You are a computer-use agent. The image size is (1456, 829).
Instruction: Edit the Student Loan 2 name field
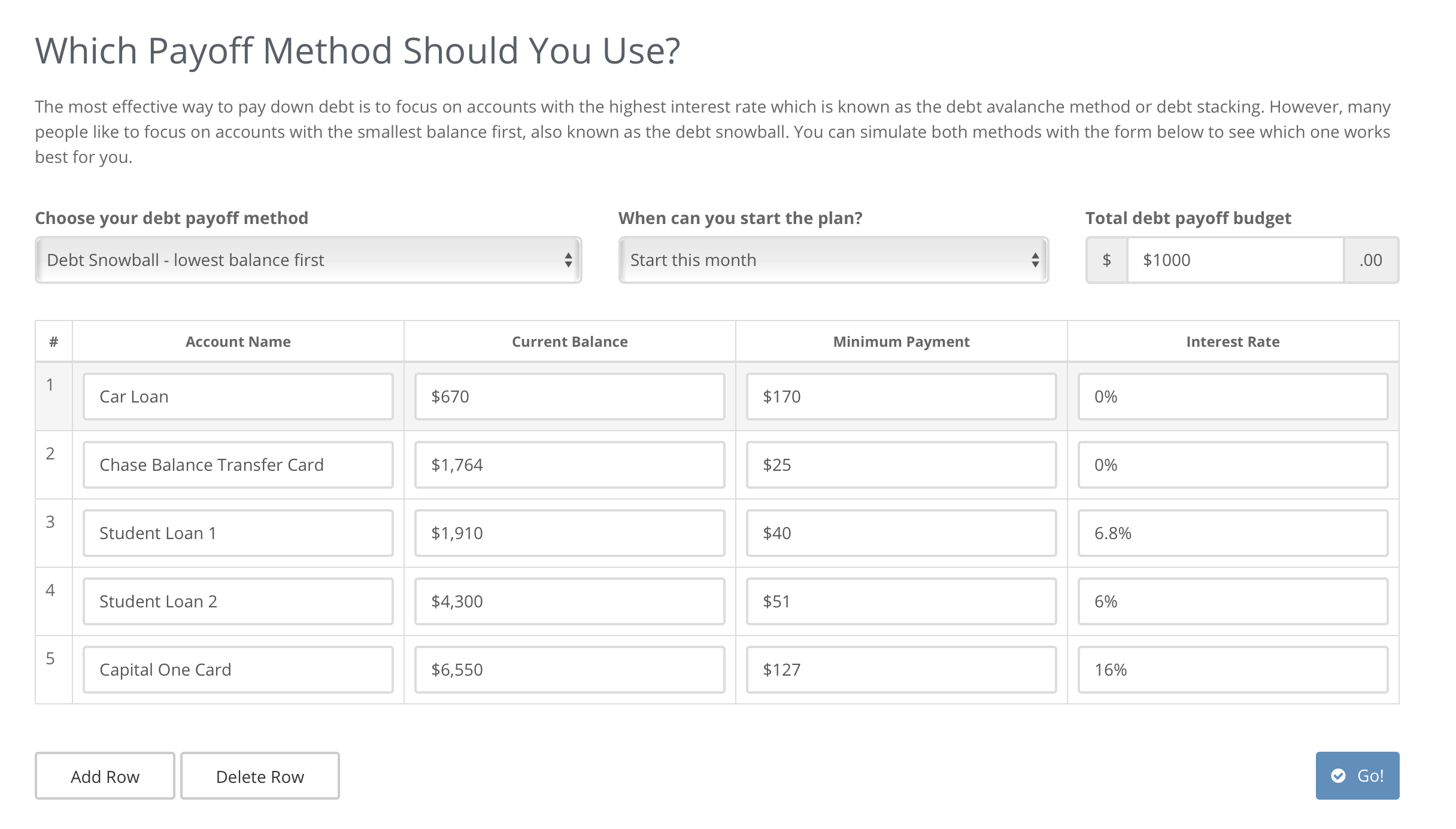(x=238, y=601)
